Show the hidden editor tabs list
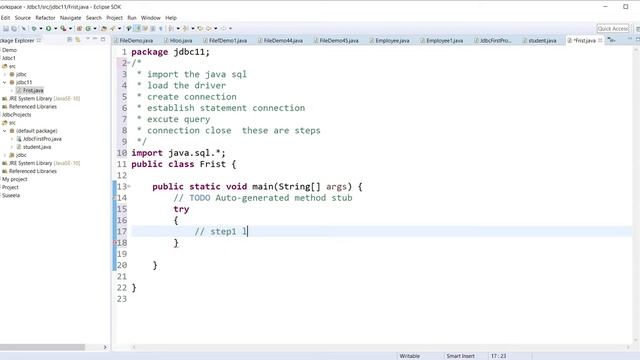Image resolution: width=640 pixels, height=360 pixels. [611, 40]
